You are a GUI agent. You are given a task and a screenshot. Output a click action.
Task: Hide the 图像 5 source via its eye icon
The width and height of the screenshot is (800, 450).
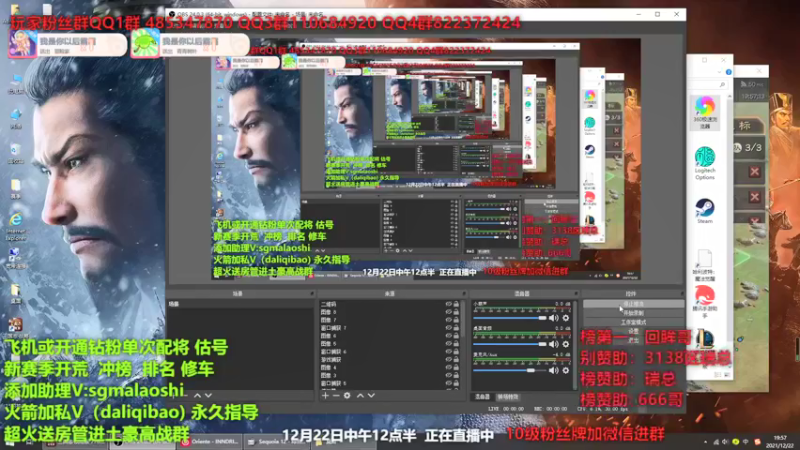point(448,343)
